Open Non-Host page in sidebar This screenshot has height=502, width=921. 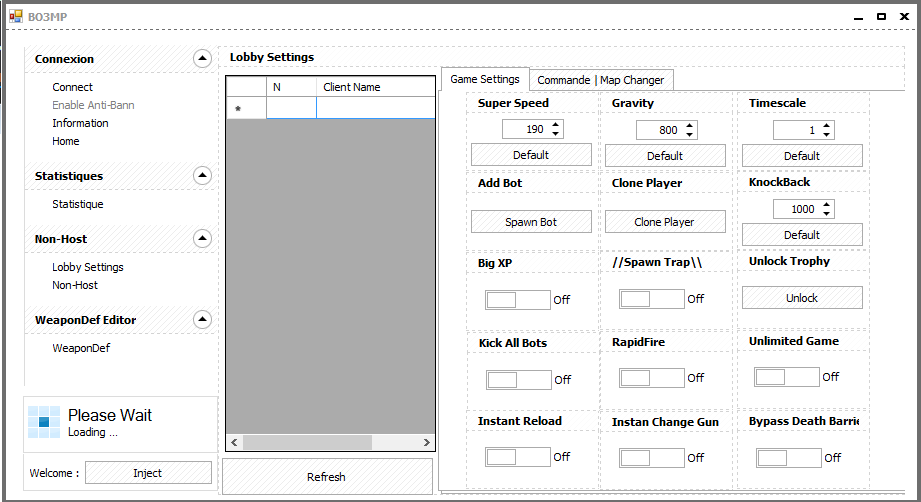[x=75, y=285]
